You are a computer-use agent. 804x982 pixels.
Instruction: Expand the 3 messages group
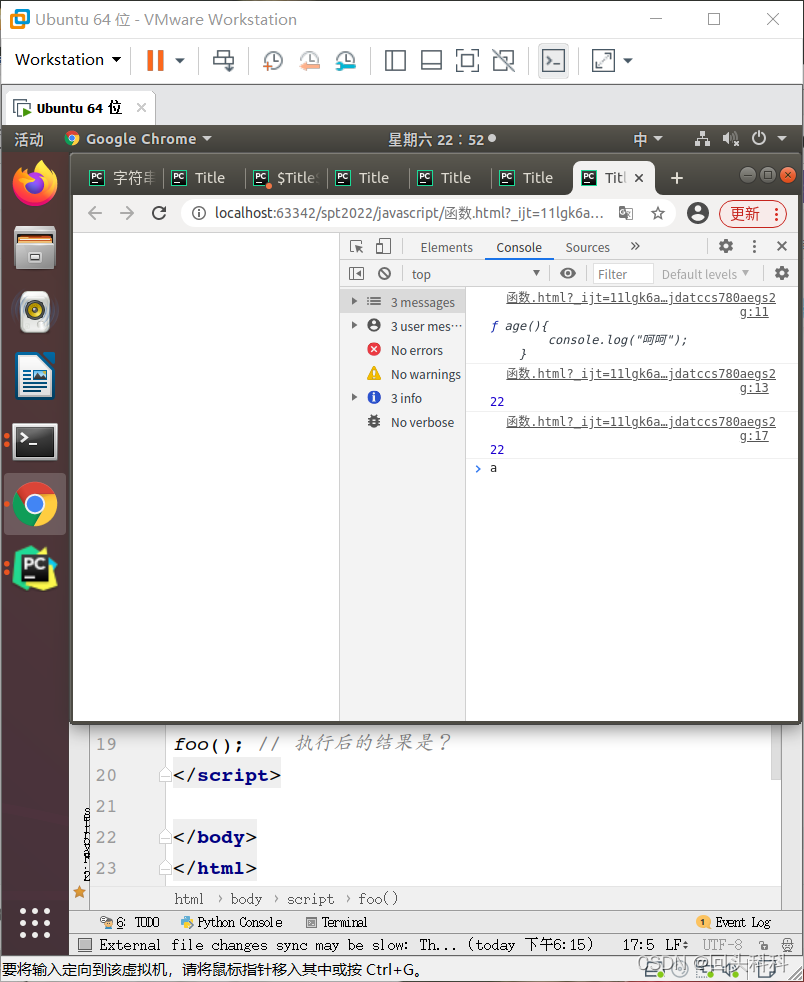(x=354, y=301)
